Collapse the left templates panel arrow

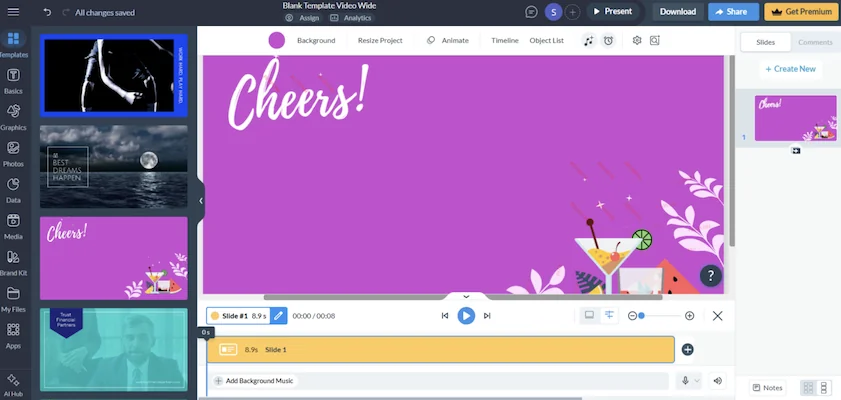201,201
